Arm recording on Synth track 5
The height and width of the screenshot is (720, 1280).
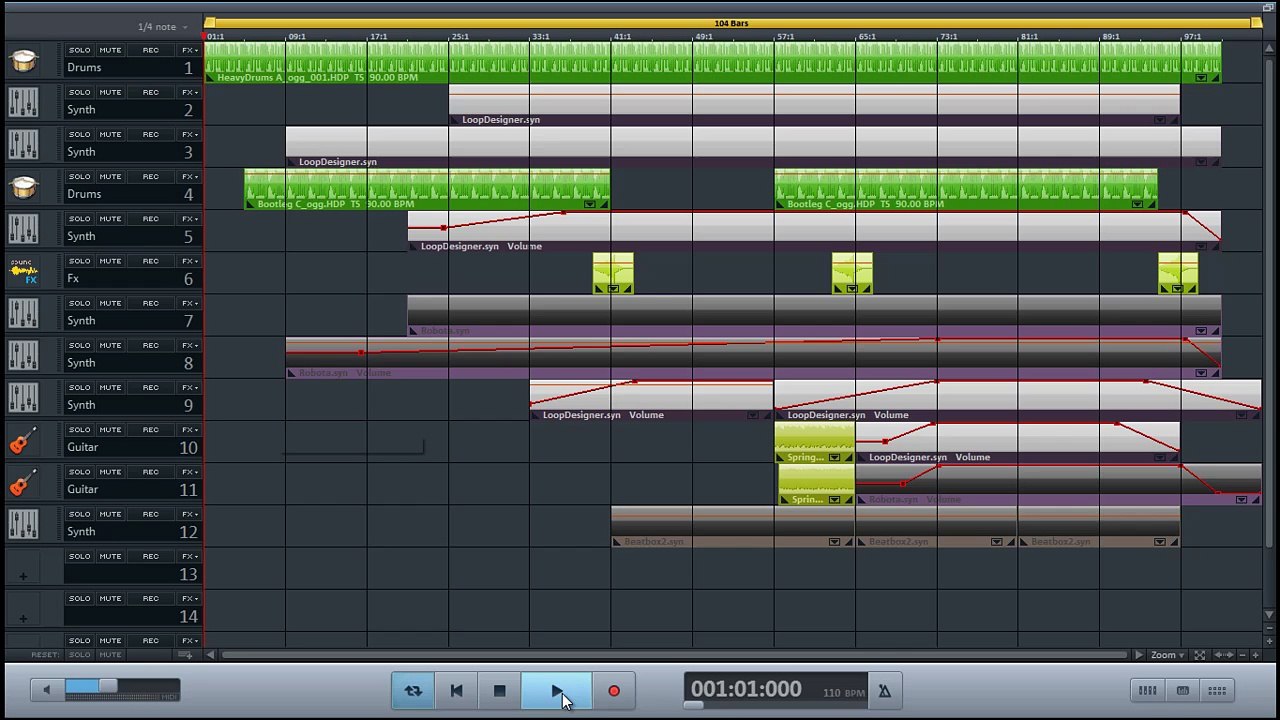[x=150, y=218]
